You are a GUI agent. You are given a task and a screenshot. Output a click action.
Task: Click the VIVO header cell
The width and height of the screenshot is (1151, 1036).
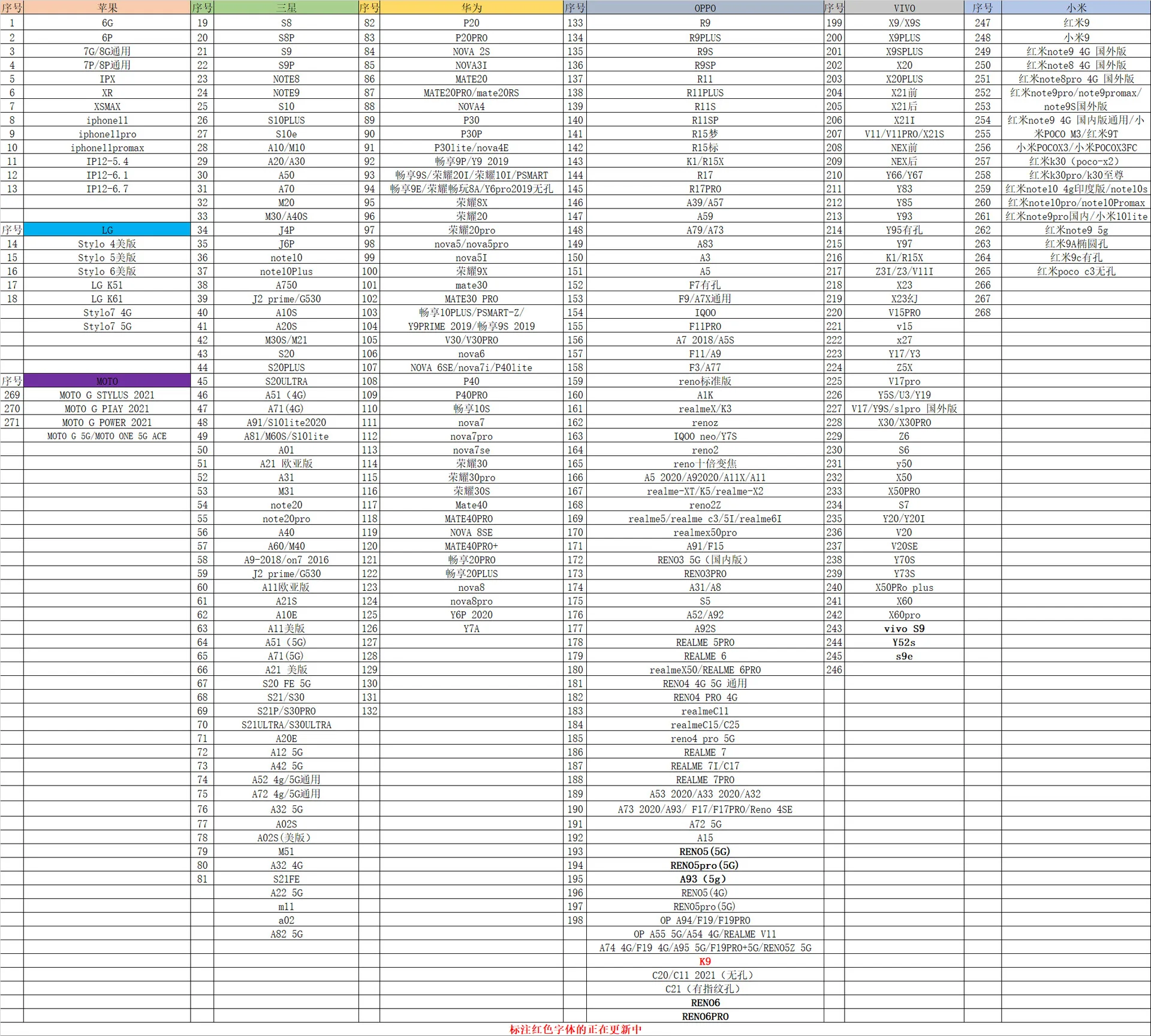point(904,8)
